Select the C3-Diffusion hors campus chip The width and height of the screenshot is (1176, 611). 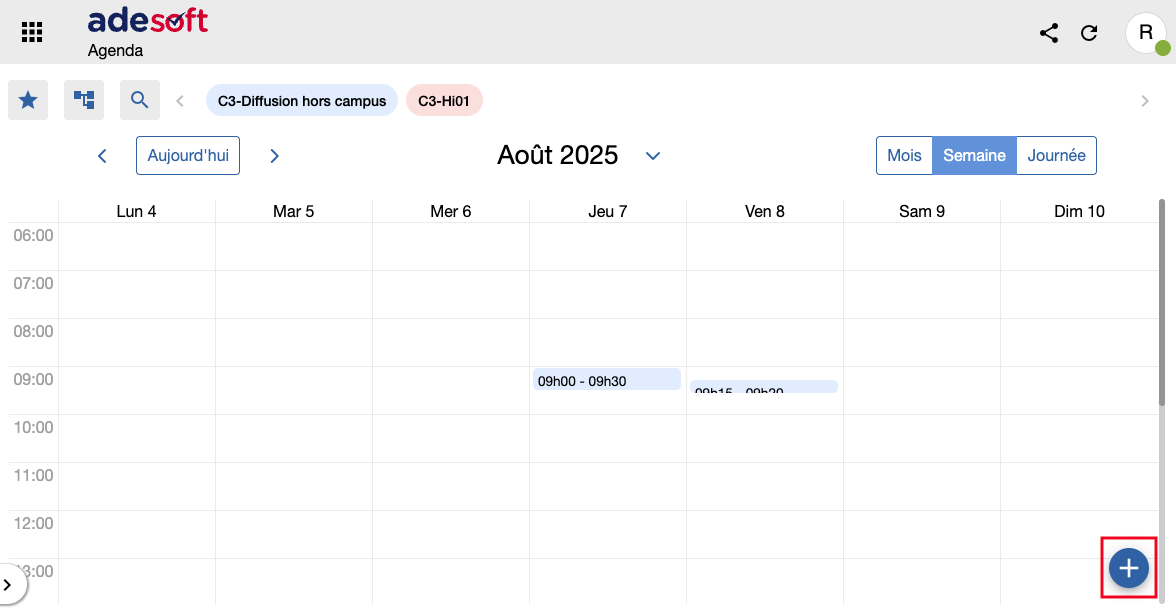click(x=302, y=101)
